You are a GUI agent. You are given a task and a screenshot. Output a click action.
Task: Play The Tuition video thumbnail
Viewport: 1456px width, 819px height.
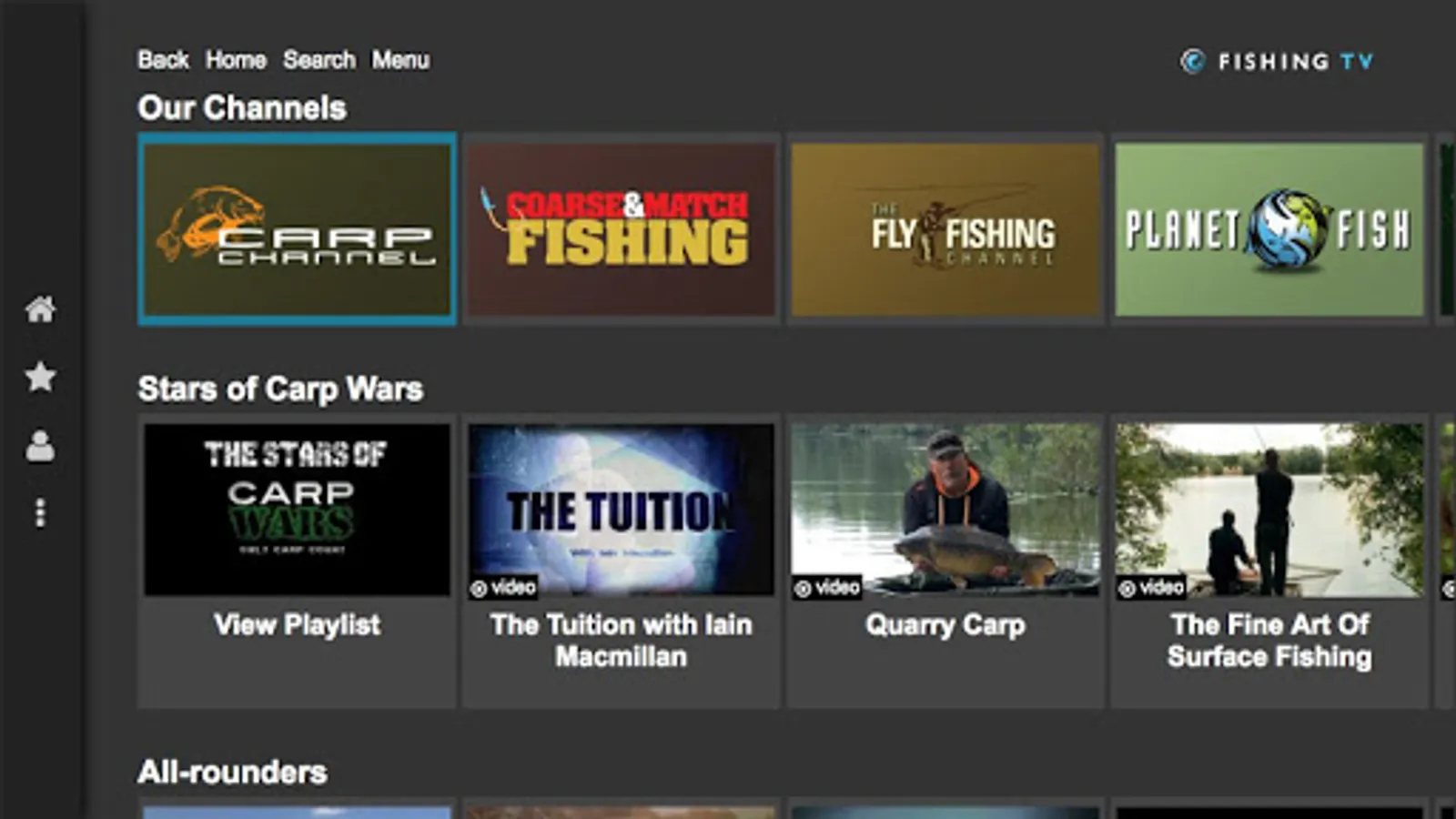pos(622,510)
